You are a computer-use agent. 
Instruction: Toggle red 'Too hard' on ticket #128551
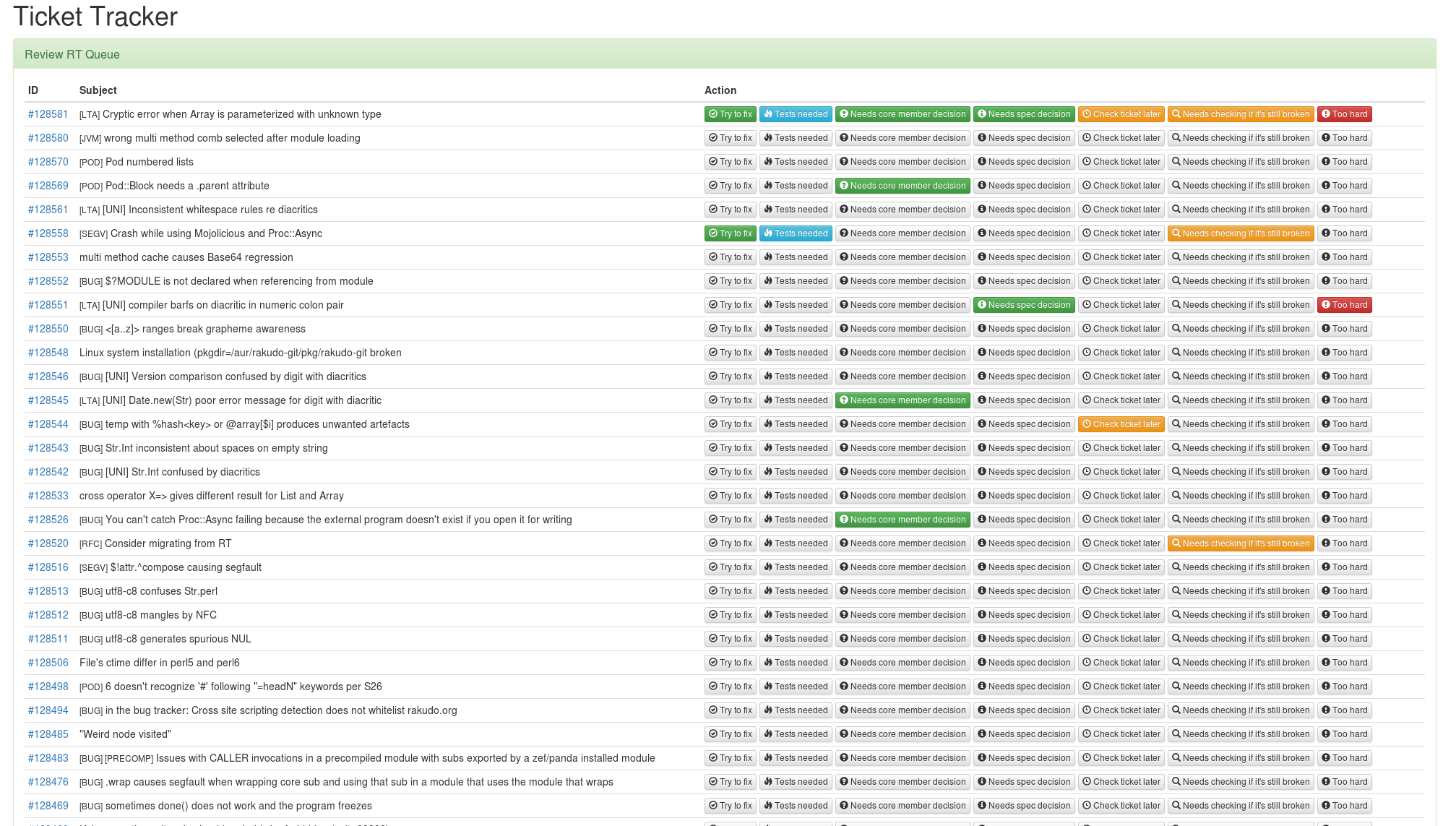pyautogui.click(x=1344, y=305)
